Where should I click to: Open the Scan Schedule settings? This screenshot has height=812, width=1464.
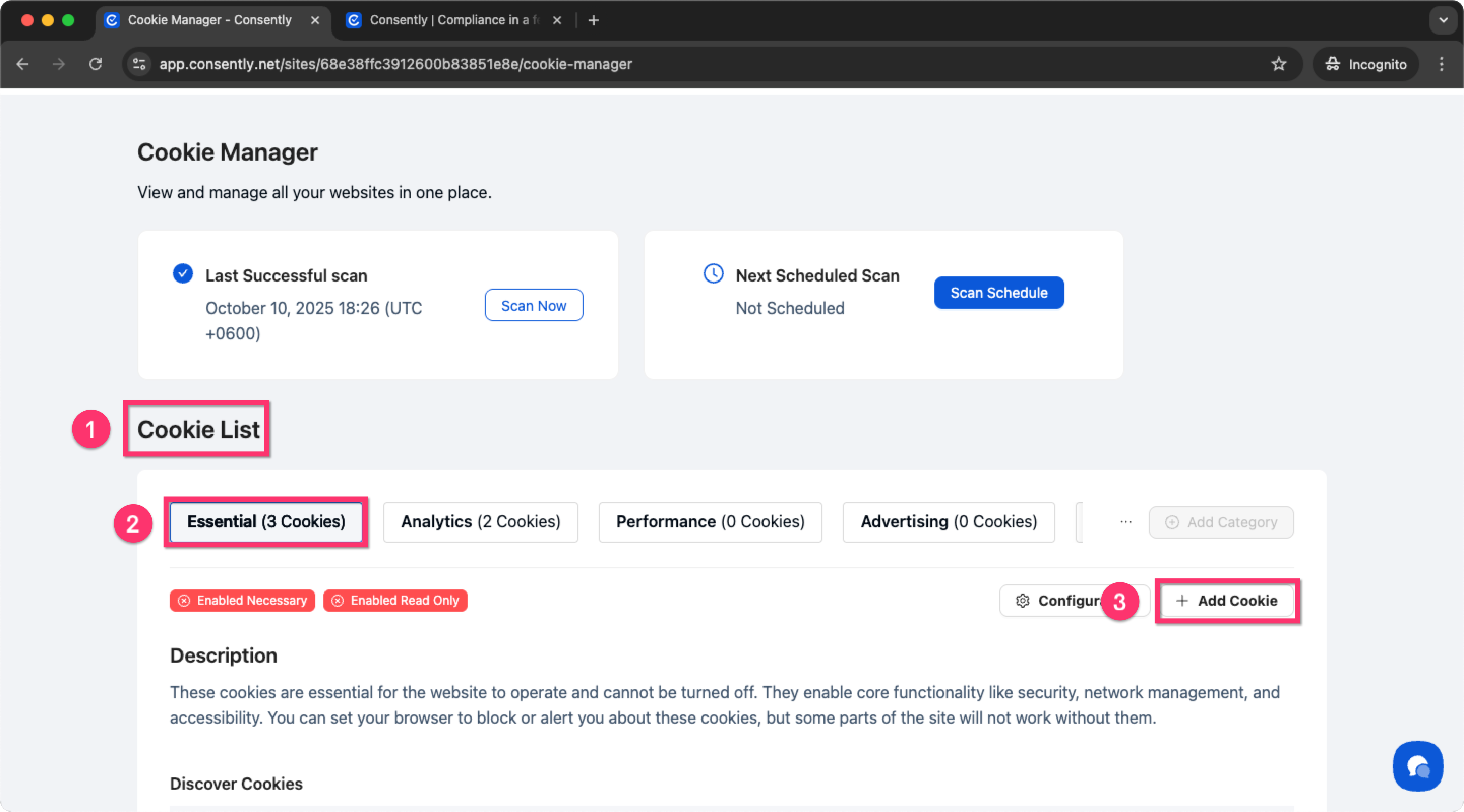tap(998, 293)
